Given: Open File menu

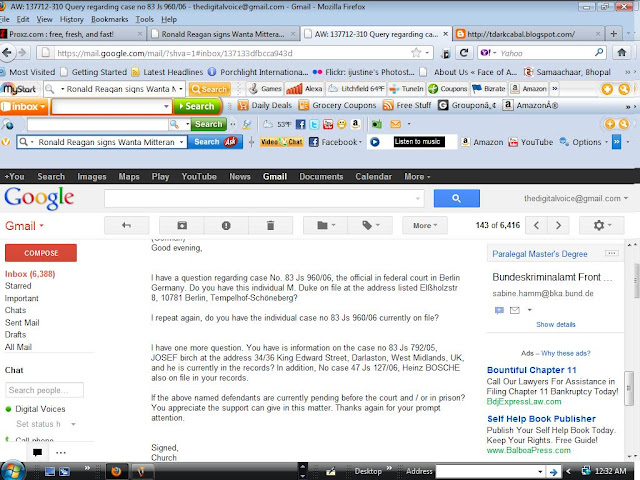Looking at the screenshot, I should pyautogui.click(x=4, y=19).
